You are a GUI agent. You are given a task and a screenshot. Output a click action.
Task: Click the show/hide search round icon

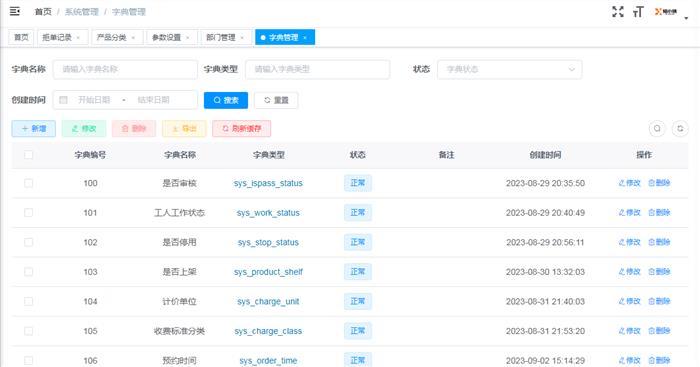(657, 129)
